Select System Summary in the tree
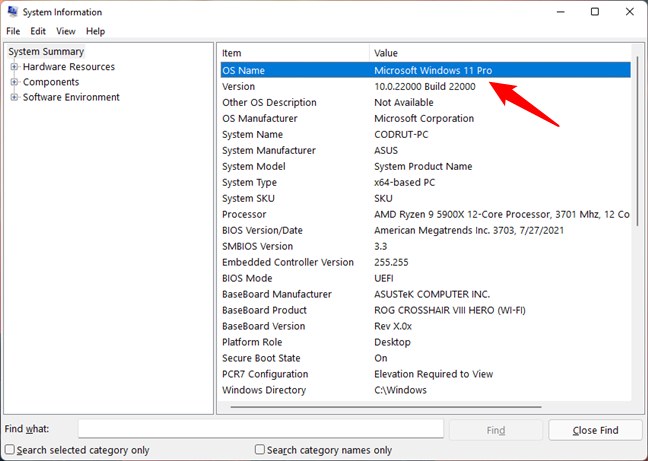 (x=46, y=52)
